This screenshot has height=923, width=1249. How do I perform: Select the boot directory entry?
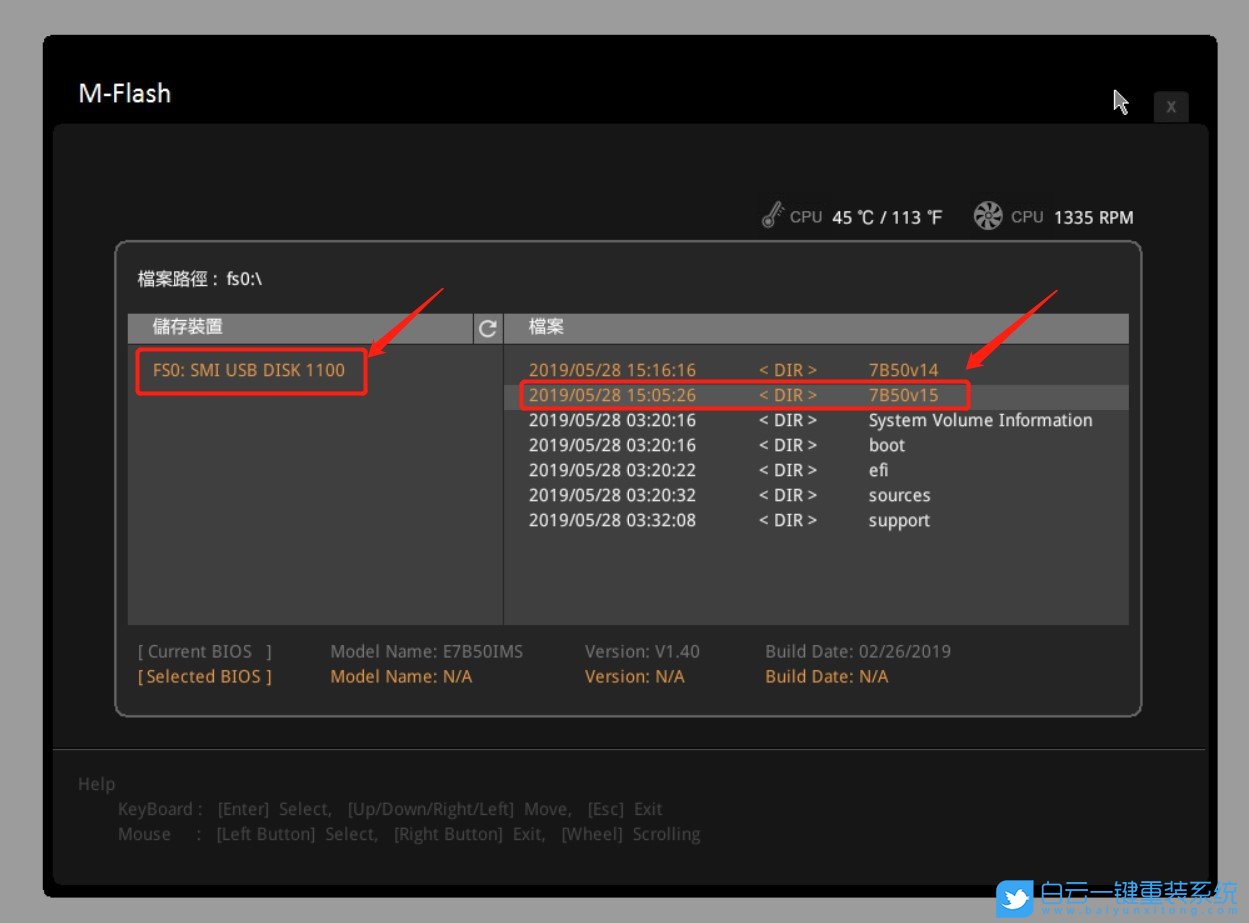pyautogui.click(x=886, y=446)
